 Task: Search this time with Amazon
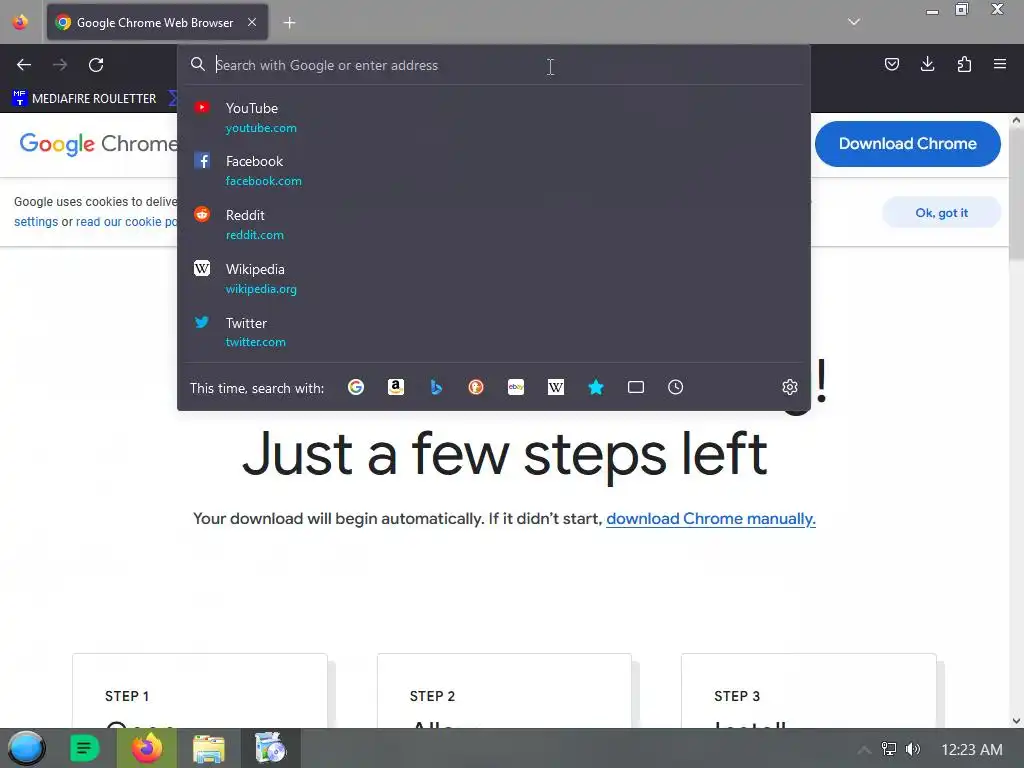[396, 387]
